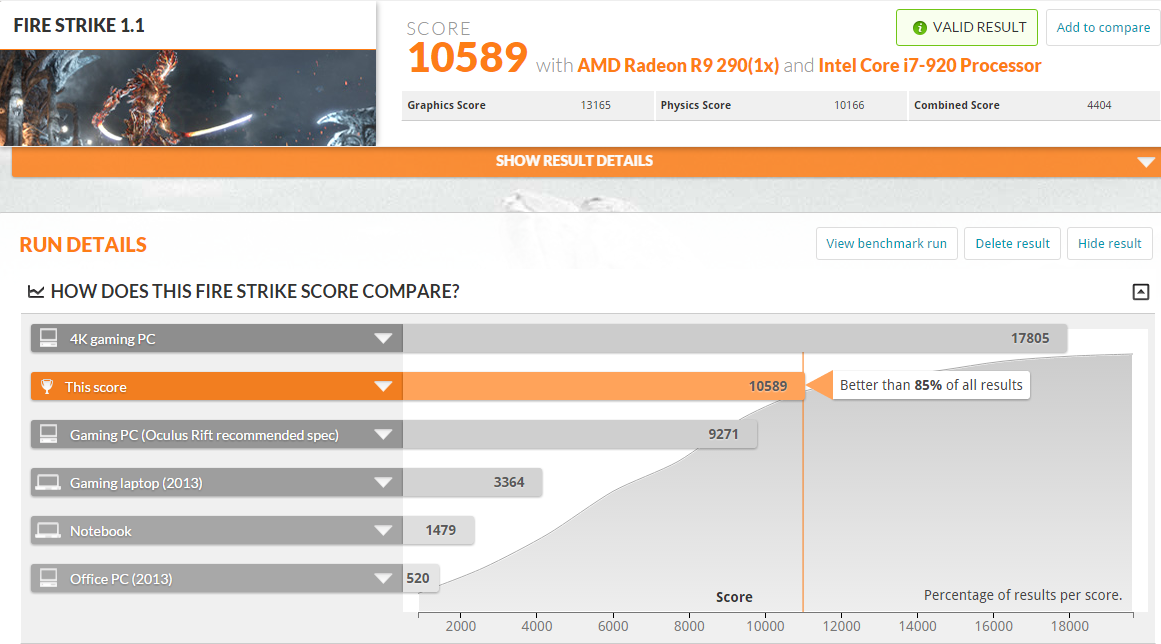Click the large 10589 overall score
This screenshot has width=1161, height=644.
pyautogui.click(x=467, y=58)
